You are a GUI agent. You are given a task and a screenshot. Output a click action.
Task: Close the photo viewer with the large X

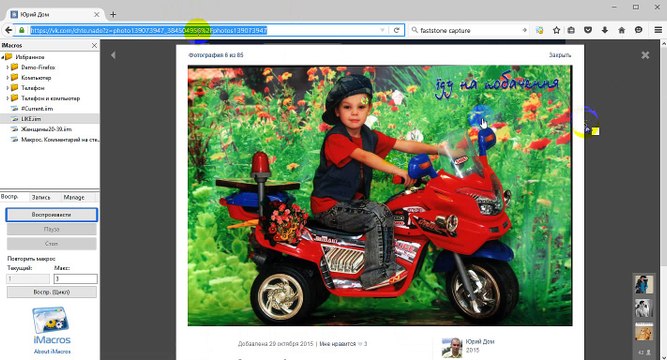(x=645, y=55)
